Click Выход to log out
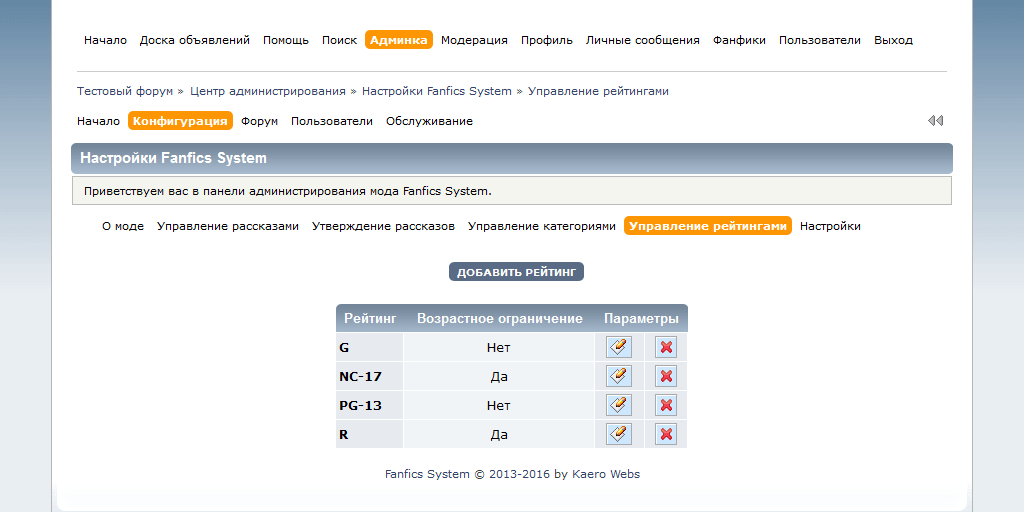The width and height of the screenshot is (1024, 512). [893, 40]
